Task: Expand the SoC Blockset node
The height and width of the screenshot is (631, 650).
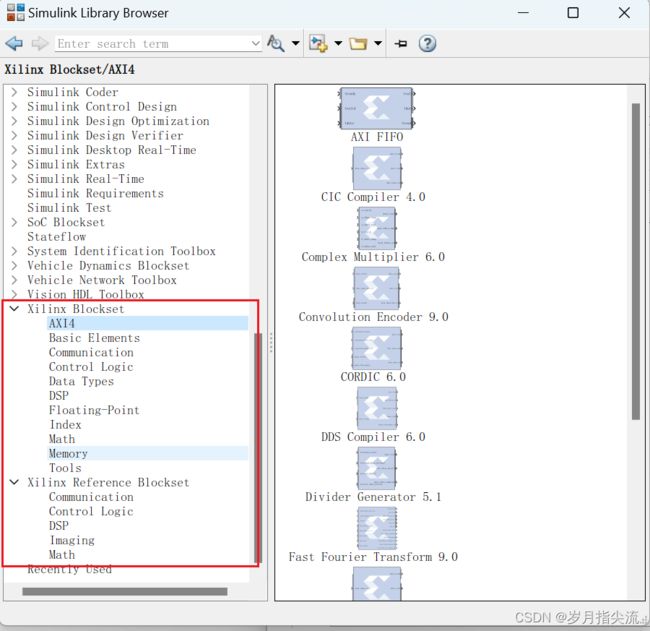Action: [15, 222]
